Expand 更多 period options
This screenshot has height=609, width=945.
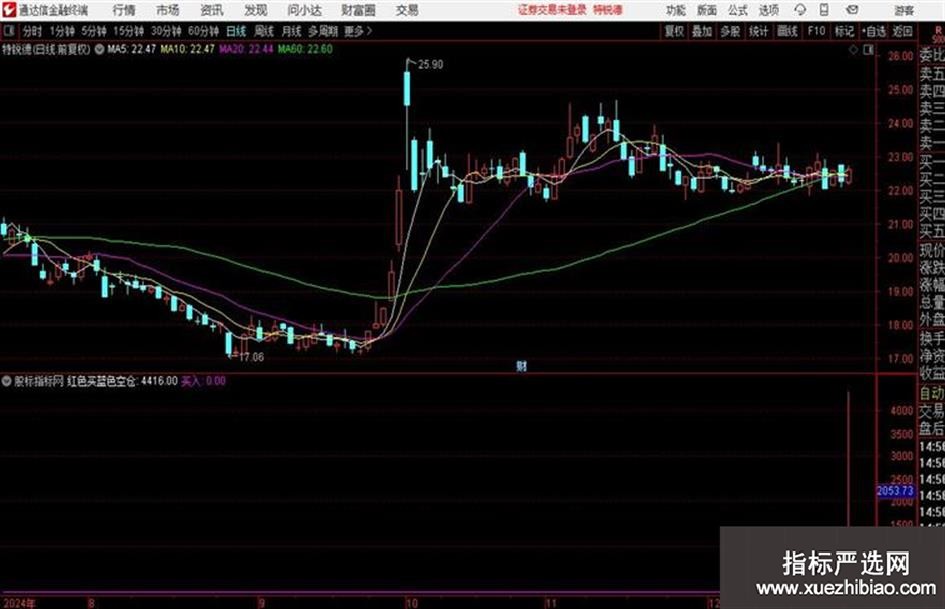click(x=358, y=31)
